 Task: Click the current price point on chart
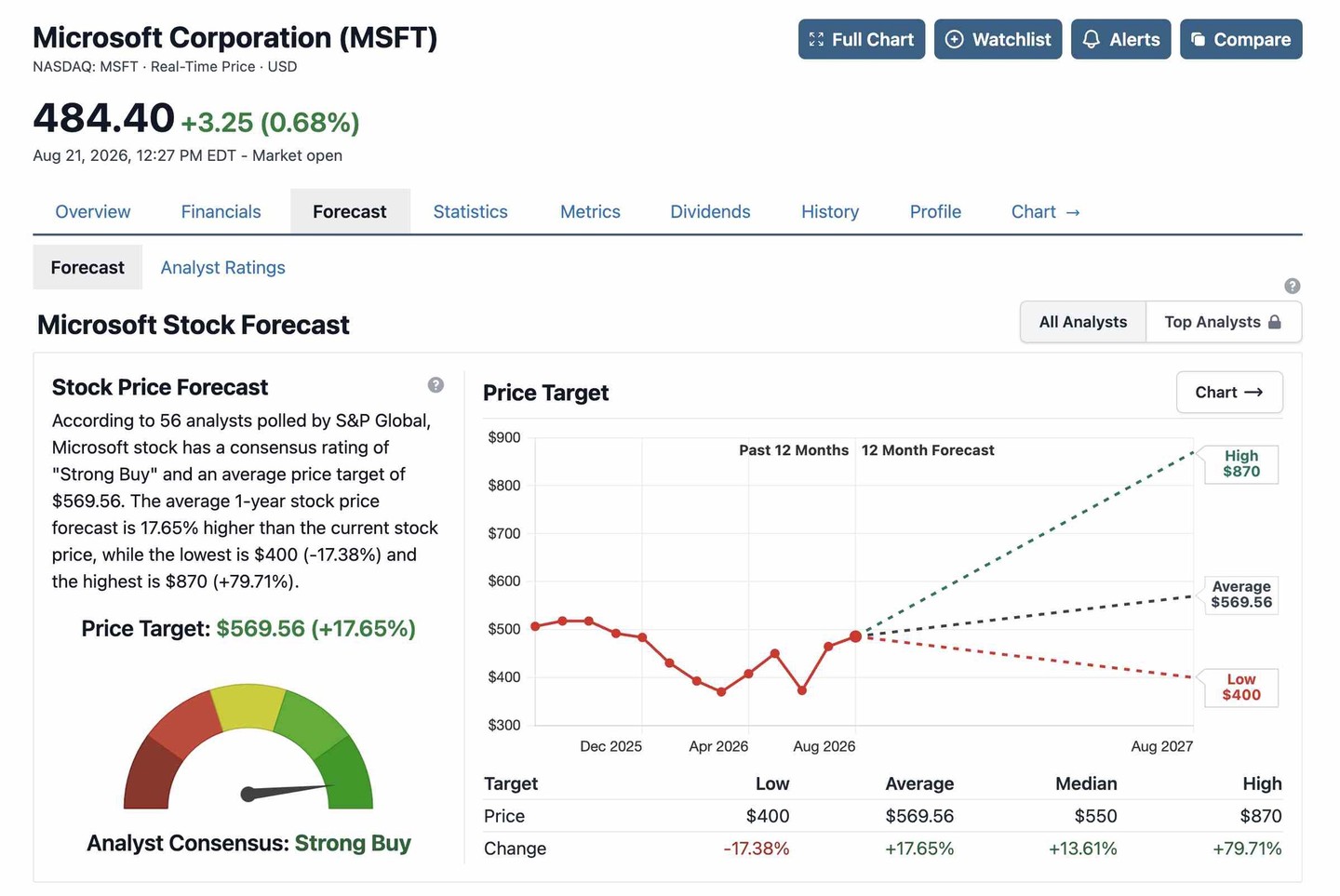[856, 636]
